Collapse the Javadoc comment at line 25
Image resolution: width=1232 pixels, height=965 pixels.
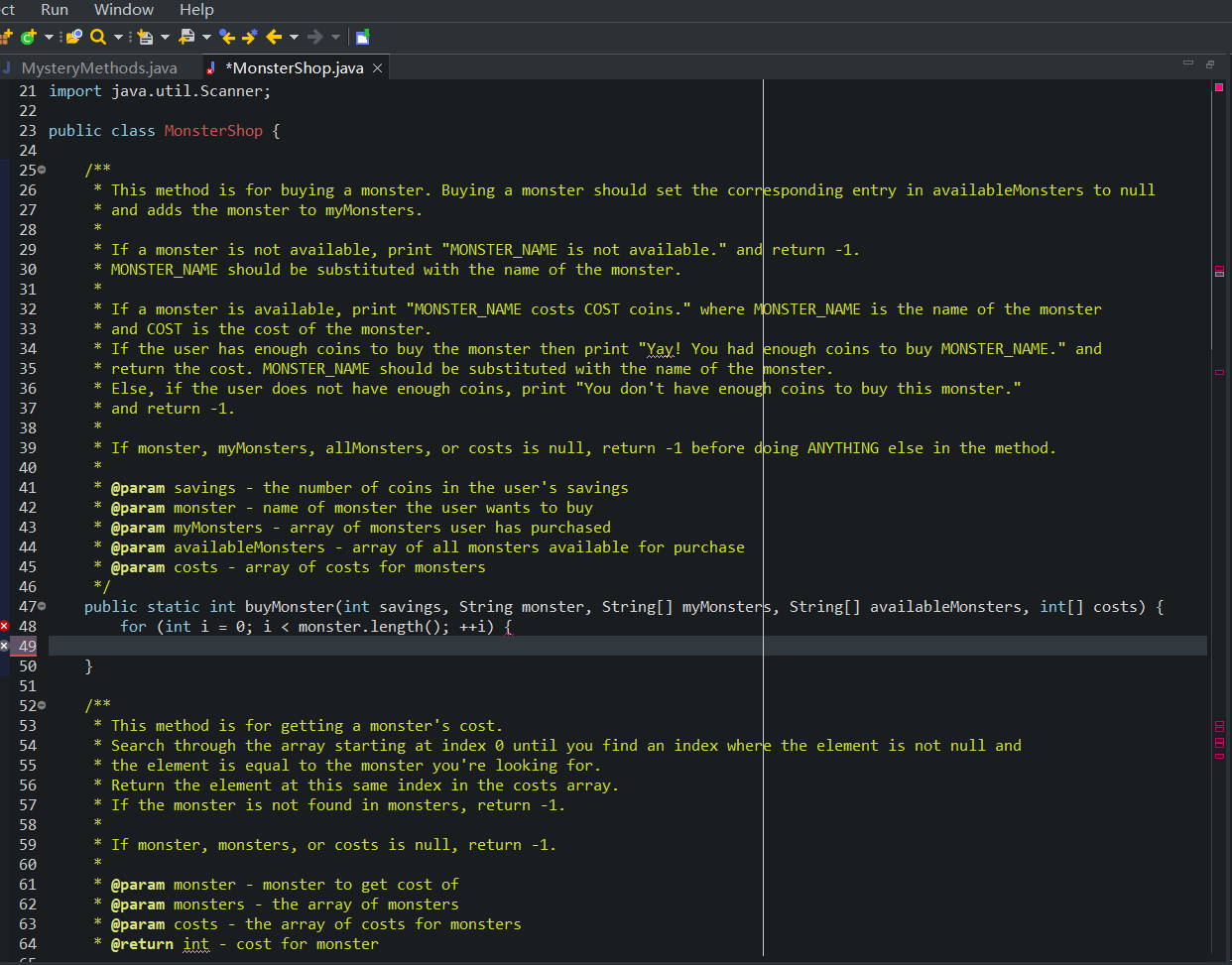pyautogui.click(x=42, y=170)
